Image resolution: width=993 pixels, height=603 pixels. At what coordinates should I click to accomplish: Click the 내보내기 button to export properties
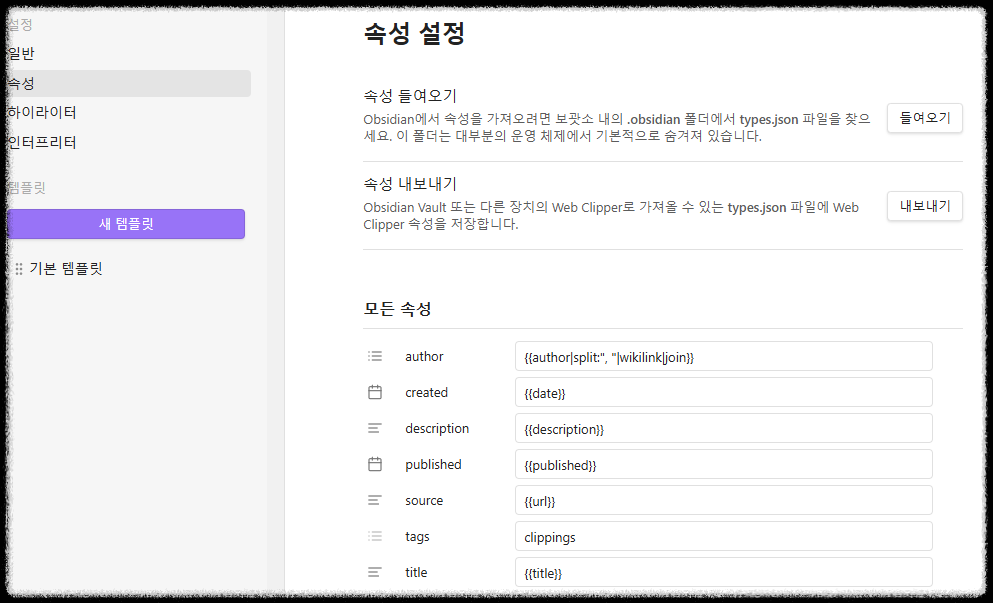pos(924,206)
